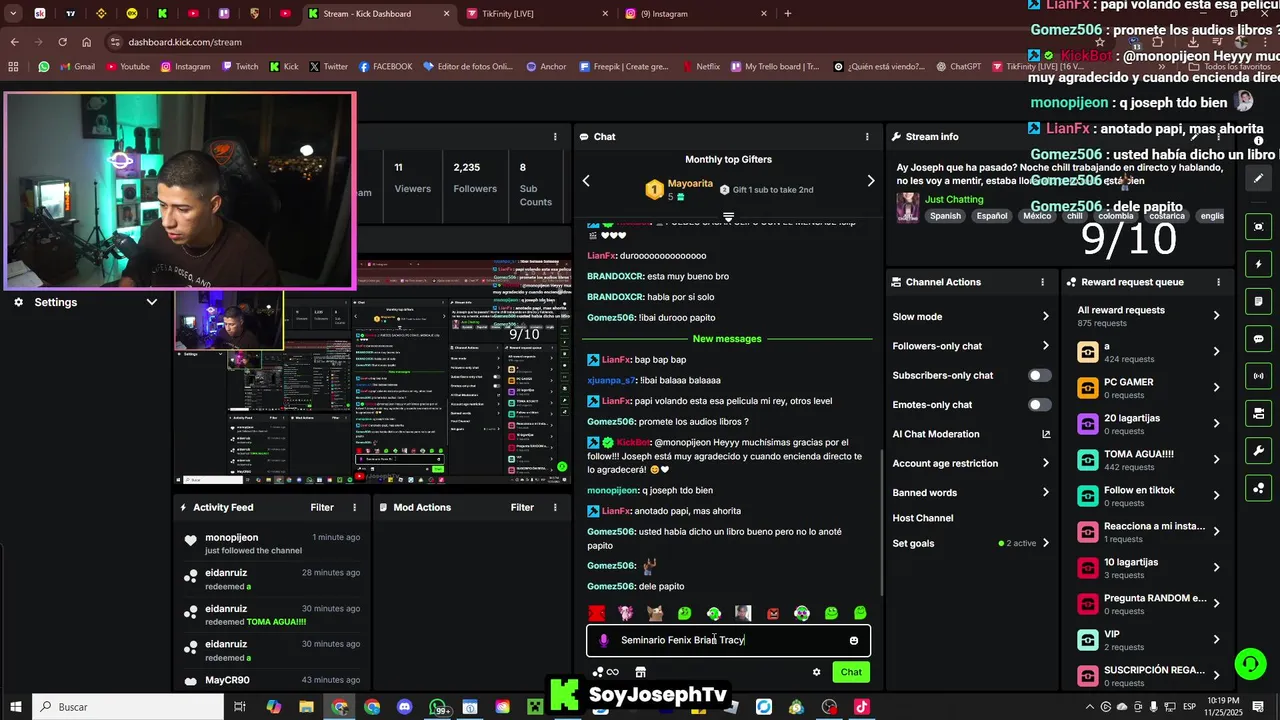Image resolution: width=1280 pixels, height=720 pixels.
Task: Open the emoji picker in chat input
Action: [x=853, y=640]
